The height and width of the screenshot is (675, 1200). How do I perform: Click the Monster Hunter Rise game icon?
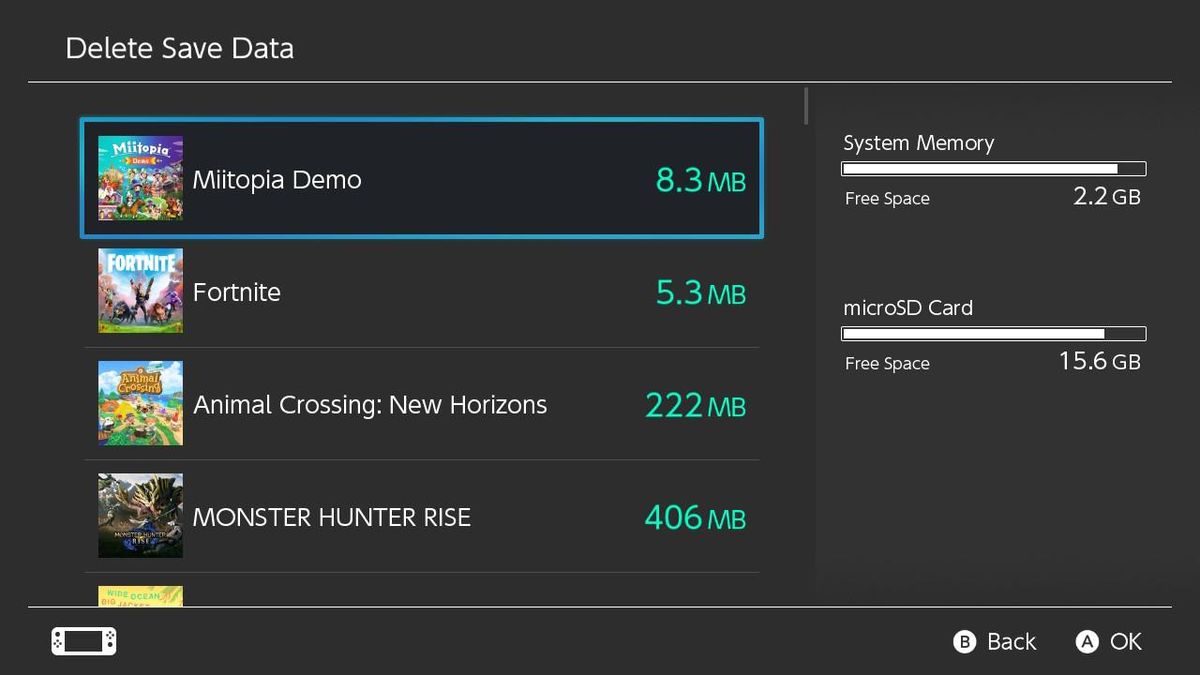coord(140,515)
